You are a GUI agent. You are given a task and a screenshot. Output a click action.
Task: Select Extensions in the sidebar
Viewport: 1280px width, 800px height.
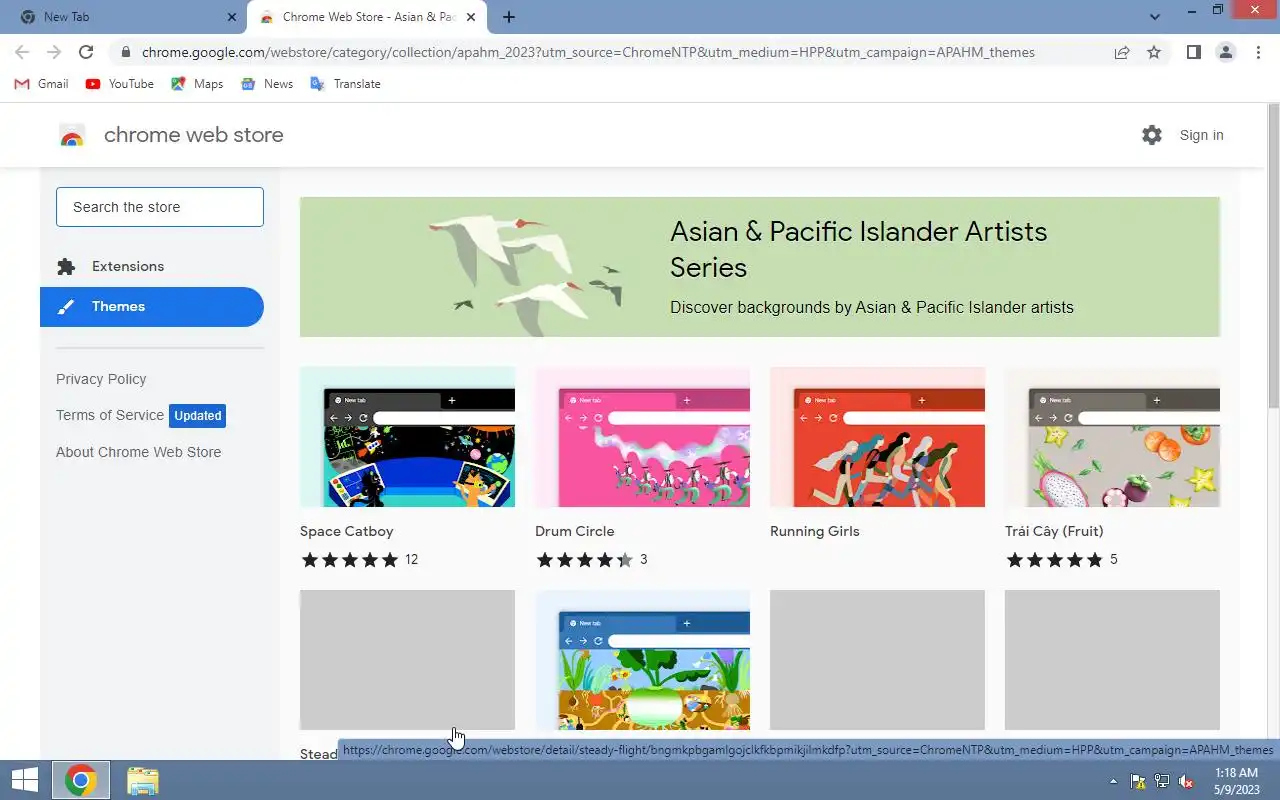tap(152, 266)
